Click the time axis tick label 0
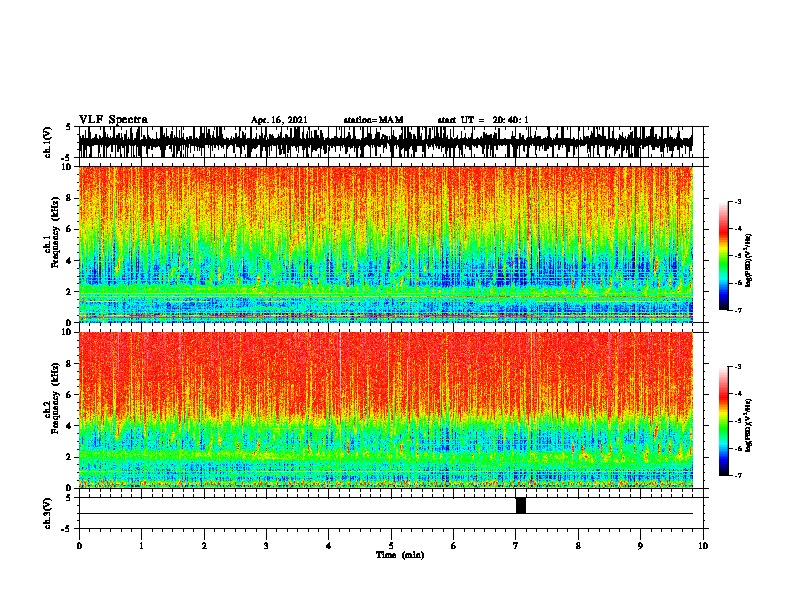Screen dimensions: 792x612 [79, 545]
